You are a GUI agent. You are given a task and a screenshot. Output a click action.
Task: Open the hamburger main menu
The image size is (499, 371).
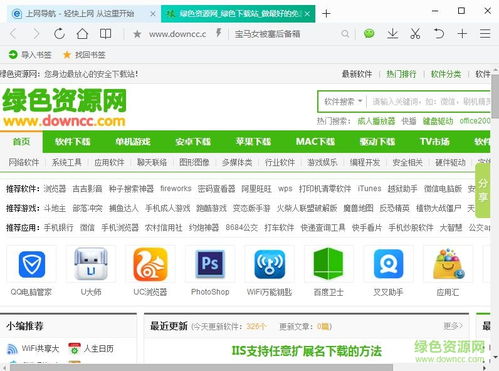tap(485, 33)
